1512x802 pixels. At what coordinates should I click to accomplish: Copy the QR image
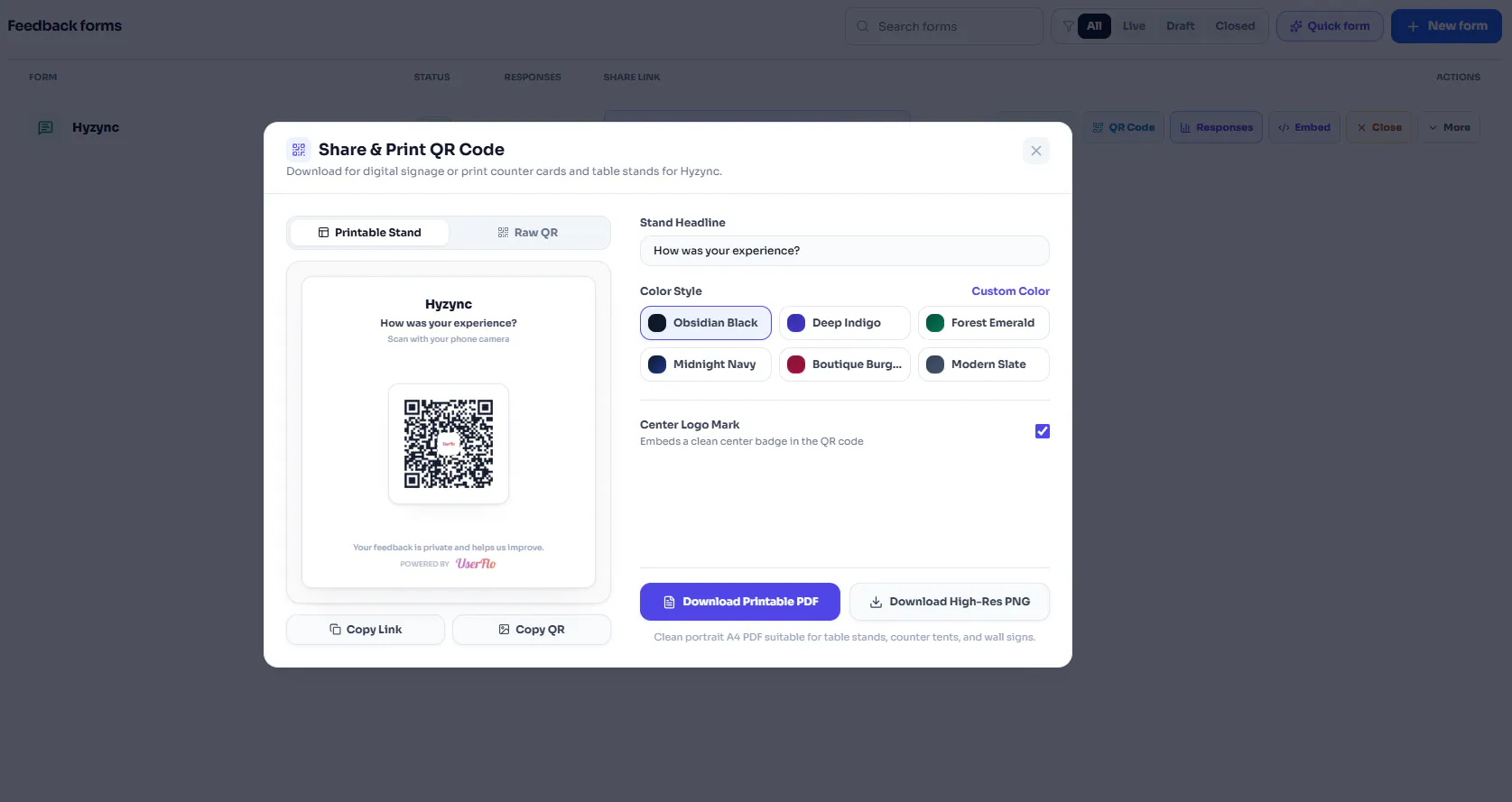[532, 630]
